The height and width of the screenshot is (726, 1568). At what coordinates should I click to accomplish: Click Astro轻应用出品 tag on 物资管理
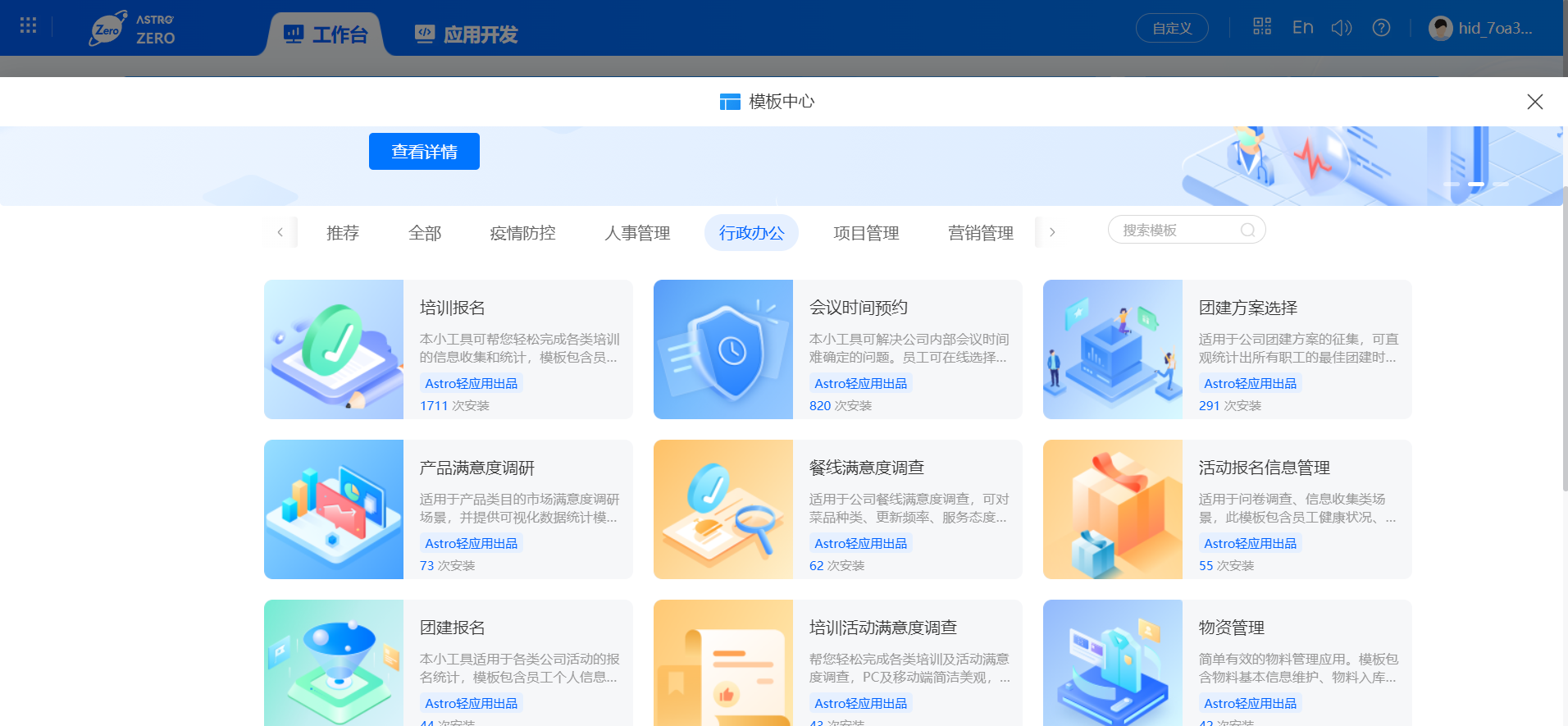(1251, 703)
